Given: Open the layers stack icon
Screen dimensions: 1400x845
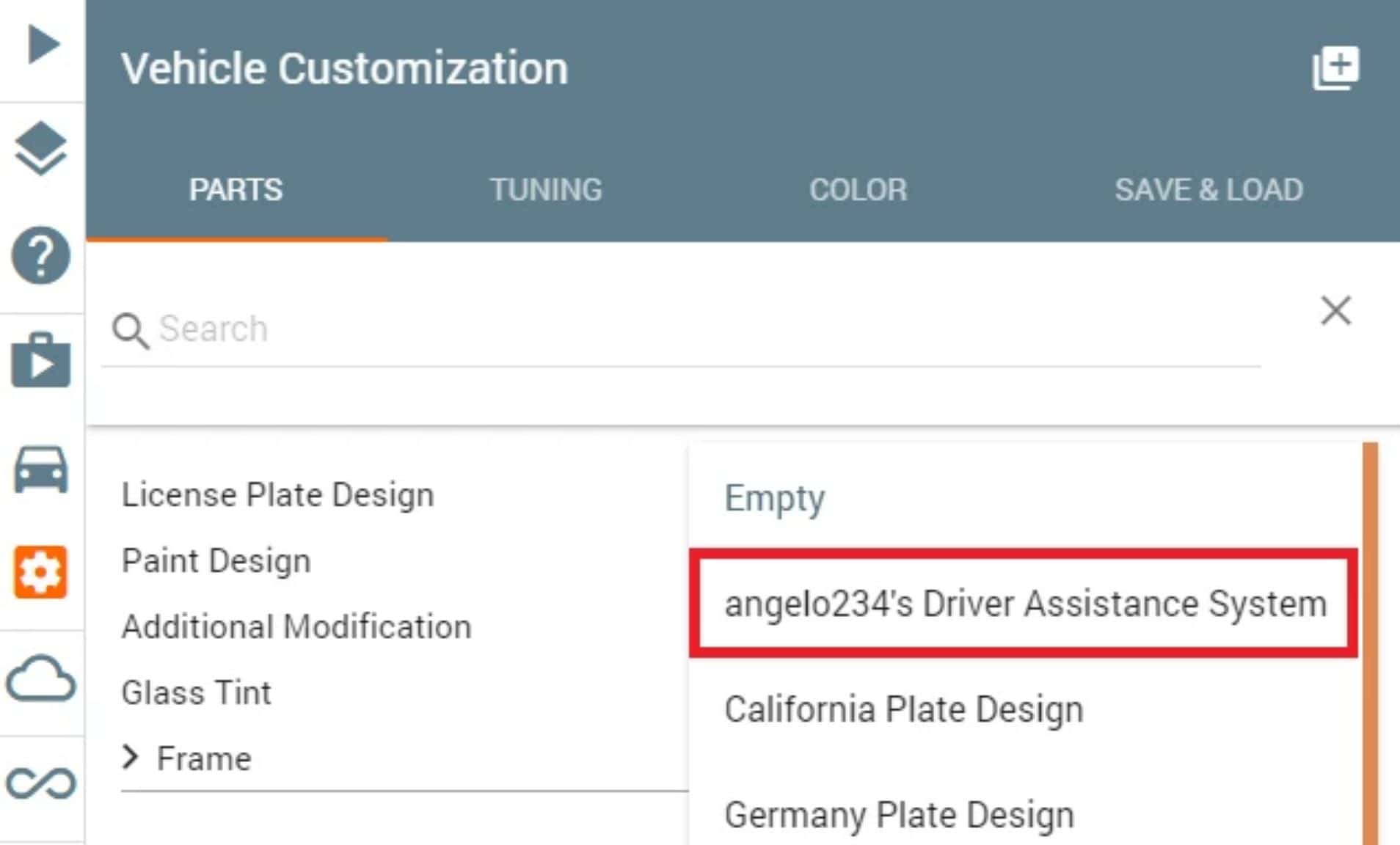Looking at the screenshot, I should 41,149.
